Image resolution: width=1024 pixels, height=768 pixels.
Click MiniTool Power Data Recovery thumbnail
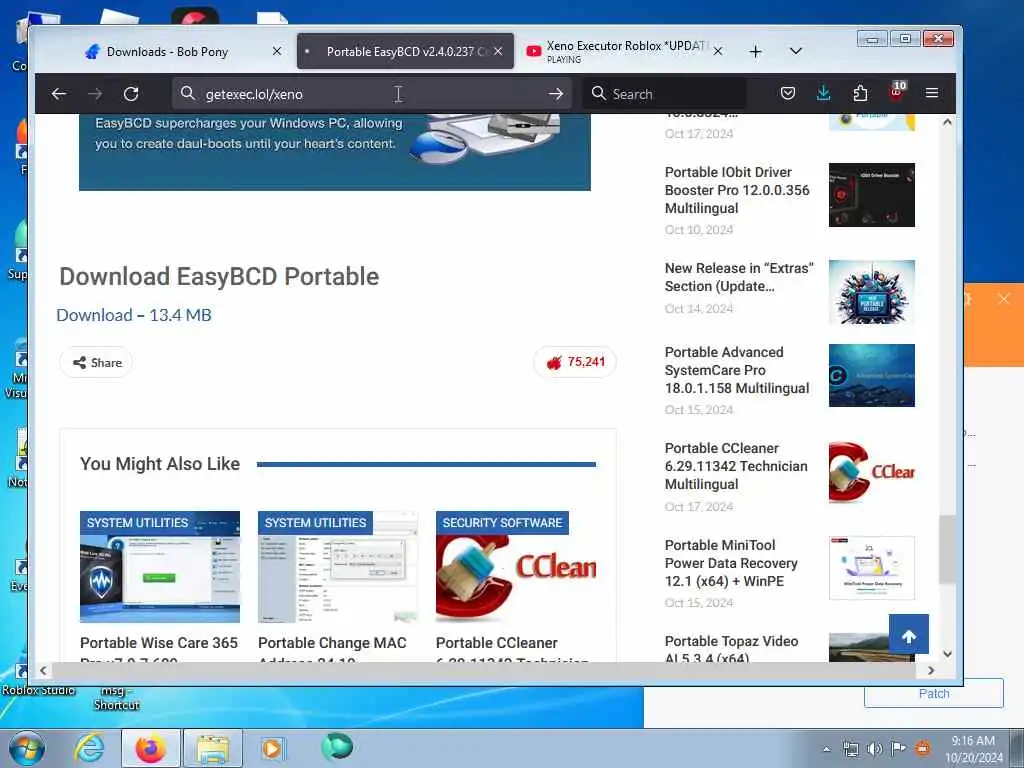point(871,568)
